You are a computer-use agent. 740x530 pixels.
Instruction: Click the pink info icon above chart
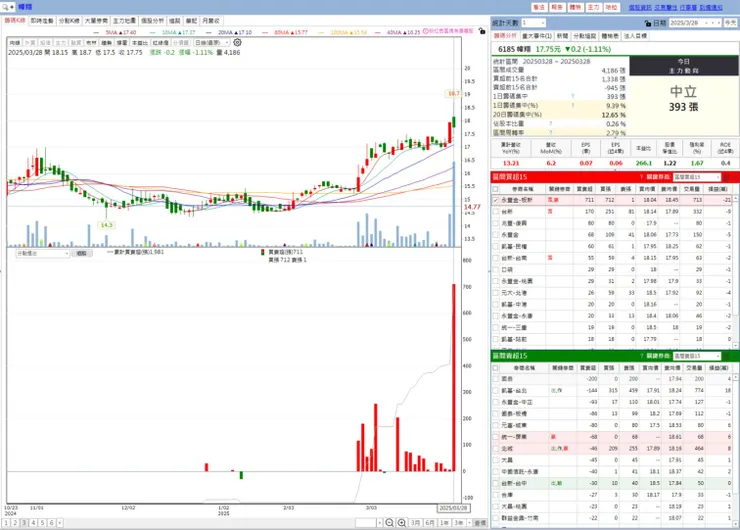[x=426, y=31]
